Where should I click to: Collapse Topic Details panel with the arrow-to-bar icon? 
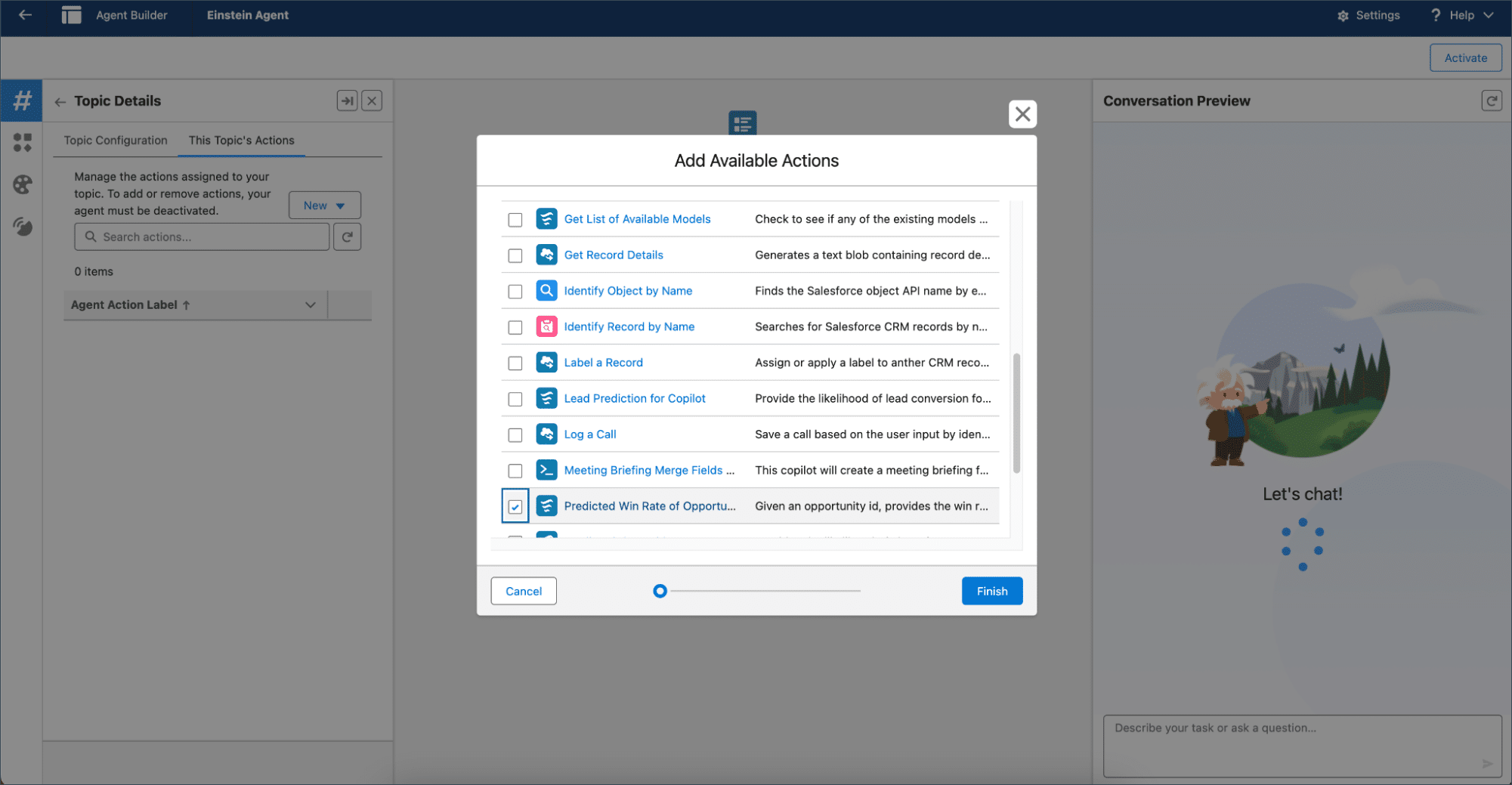(347, 100)
